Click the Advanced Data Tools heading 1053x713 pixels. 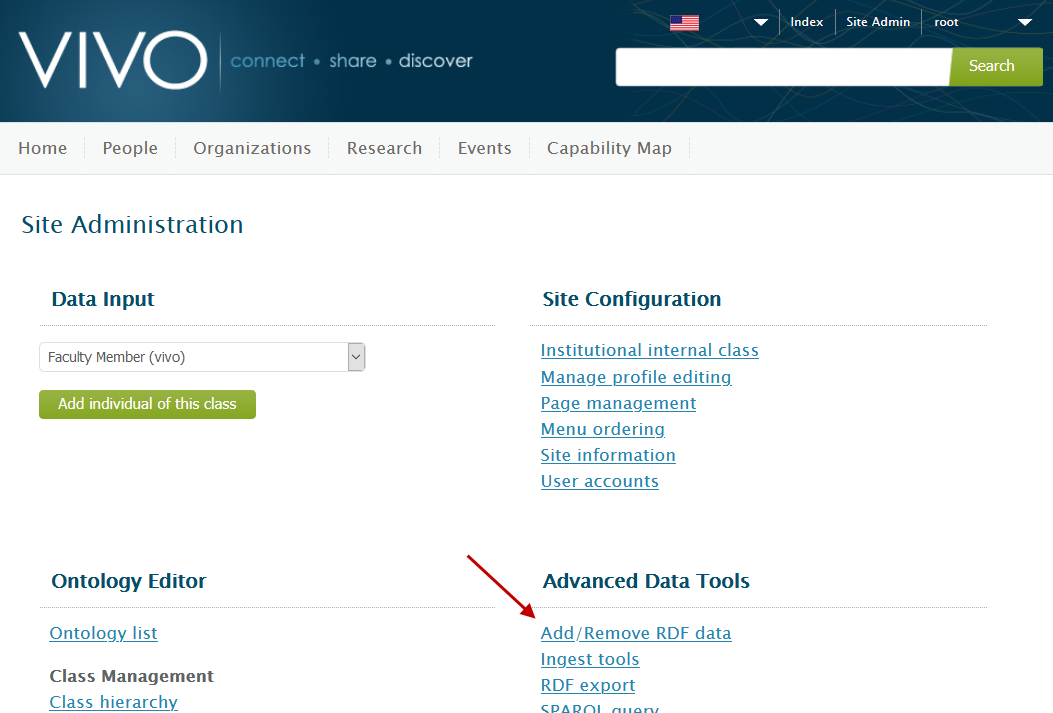(646, 581)
